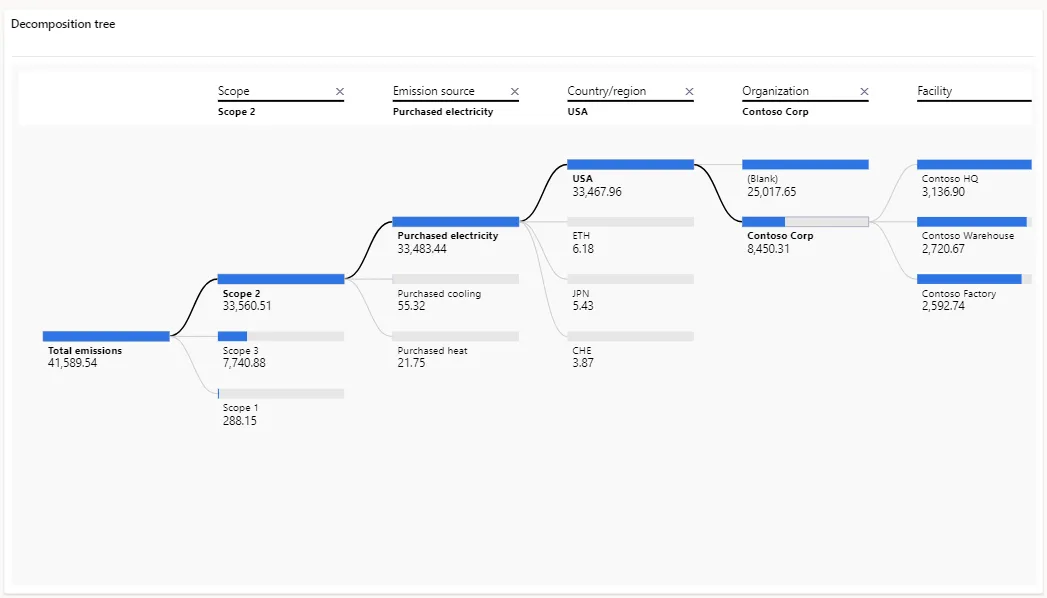Click the Scope 2 node bar
This screenshot has height=598, width=1047.
pyautogui.click(x=280, y=279)
